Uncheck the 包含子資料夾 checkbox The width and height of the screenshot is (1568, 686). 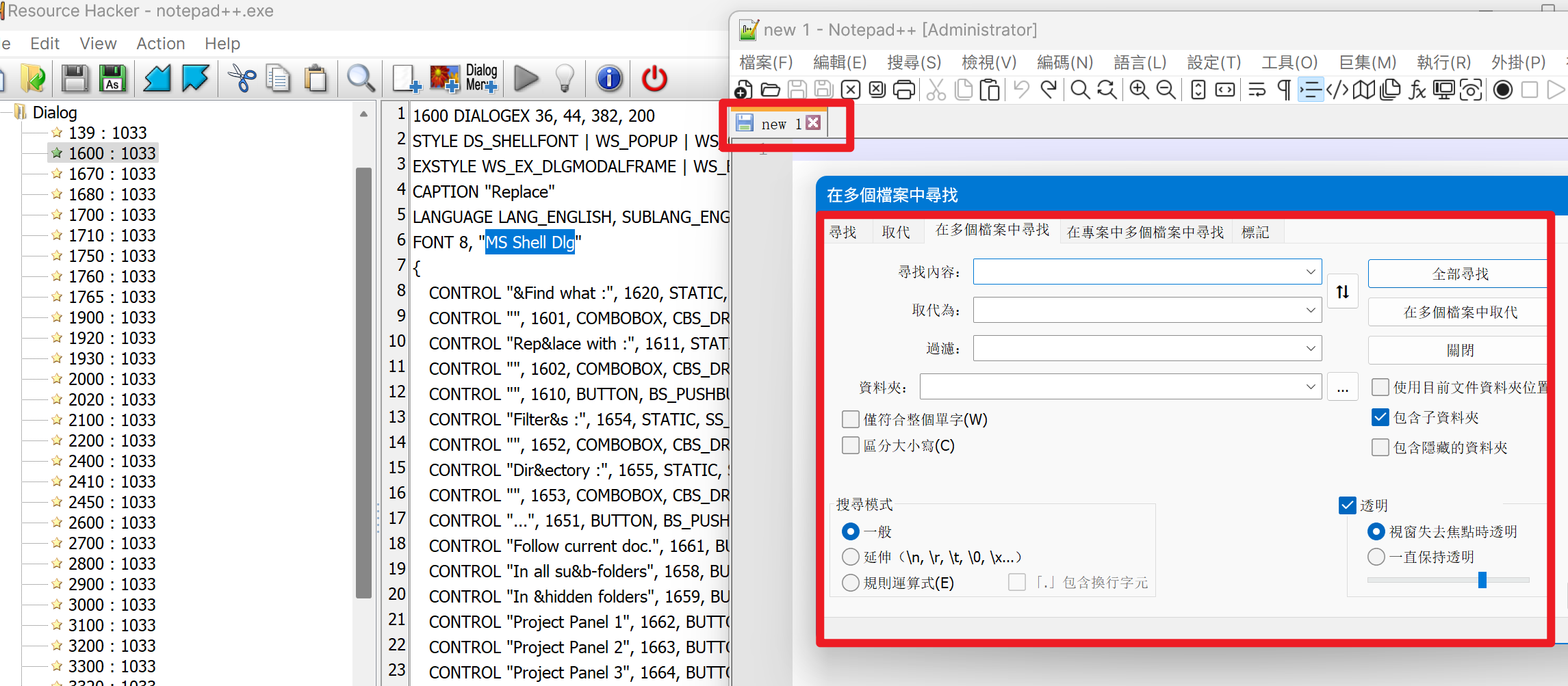(x=1380, y=417)
